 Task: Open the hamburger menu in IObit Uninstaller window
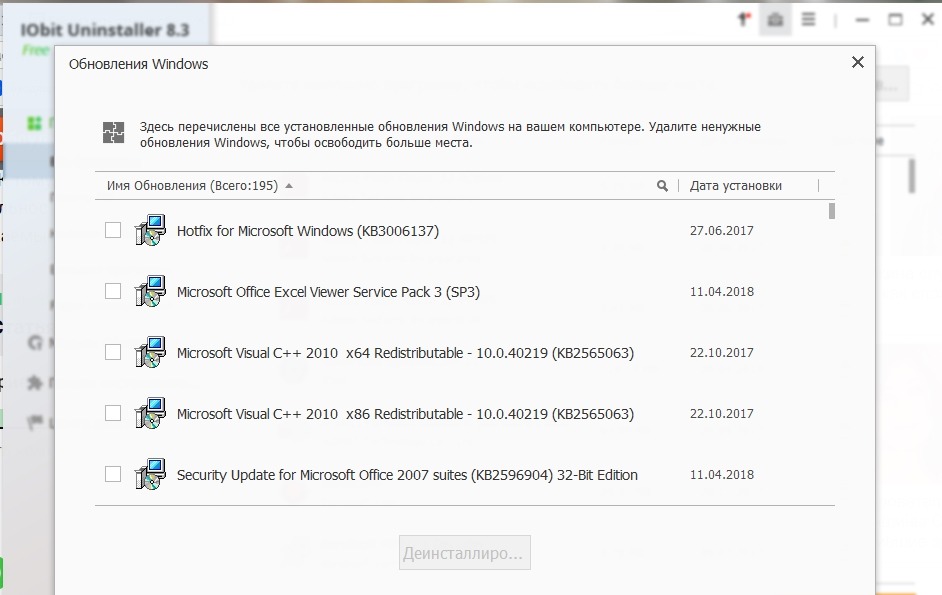pyautogui.click(x=809, y=20)
